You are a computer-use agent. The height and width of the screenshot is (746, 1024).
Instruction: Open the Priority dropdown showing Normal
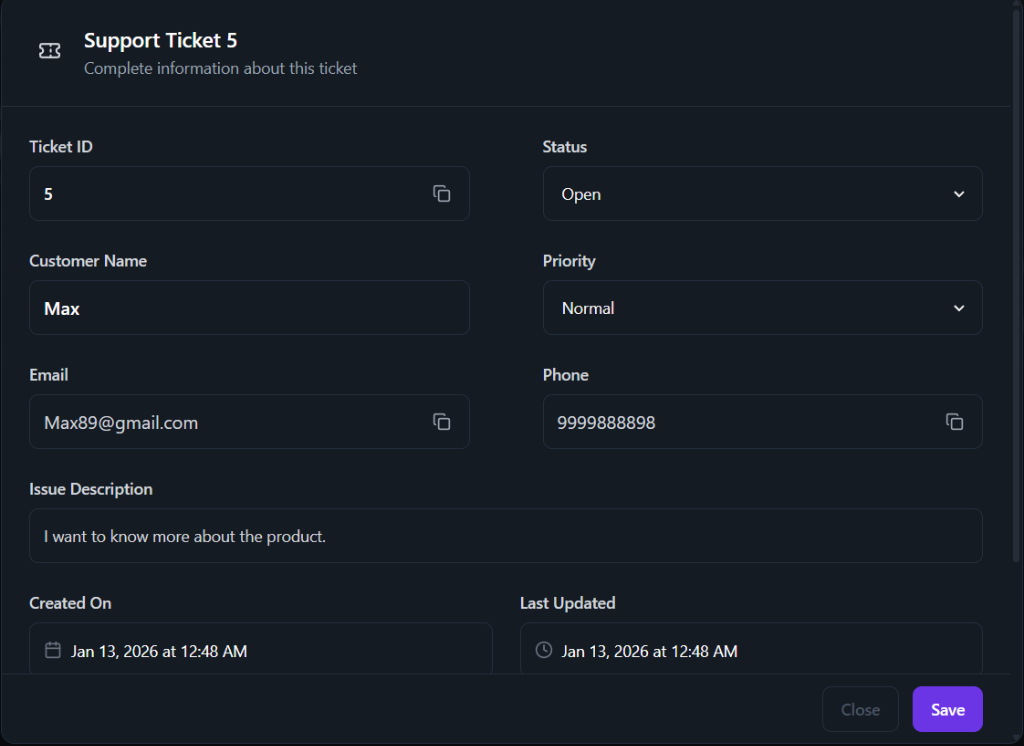[763, 307]
